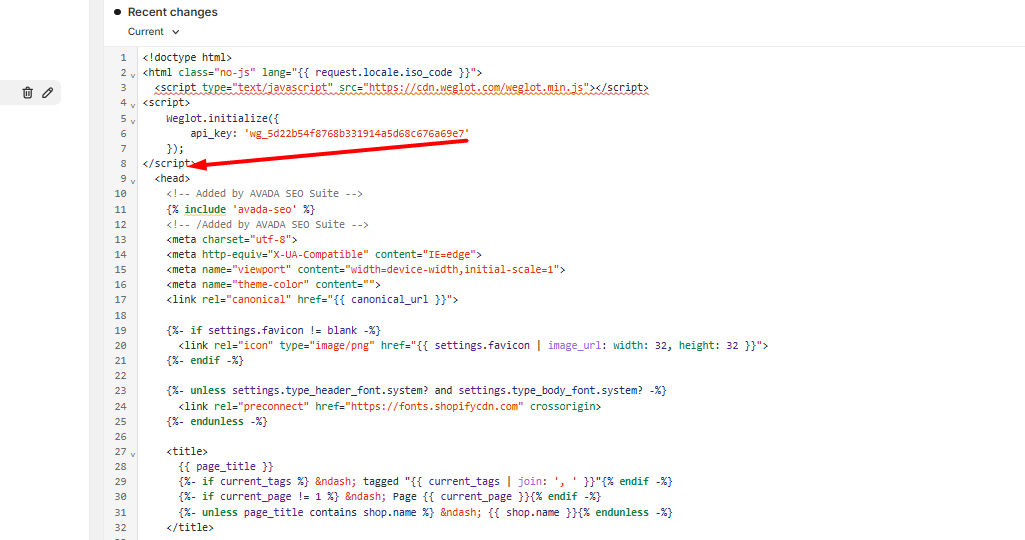The width and height of the screenshot is (1025, 540).
Task: Click the closing </title> tag
Action: tap(190, 528)
